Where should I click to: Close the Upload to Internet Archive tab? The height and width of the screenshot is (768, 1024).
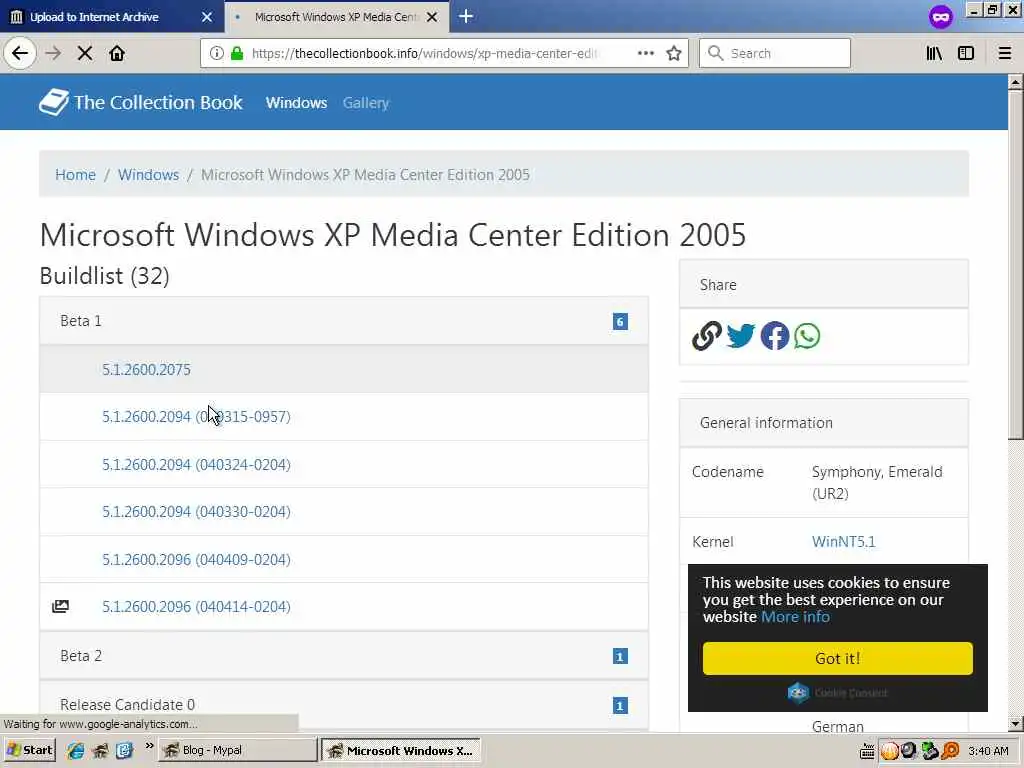point(207,17)
